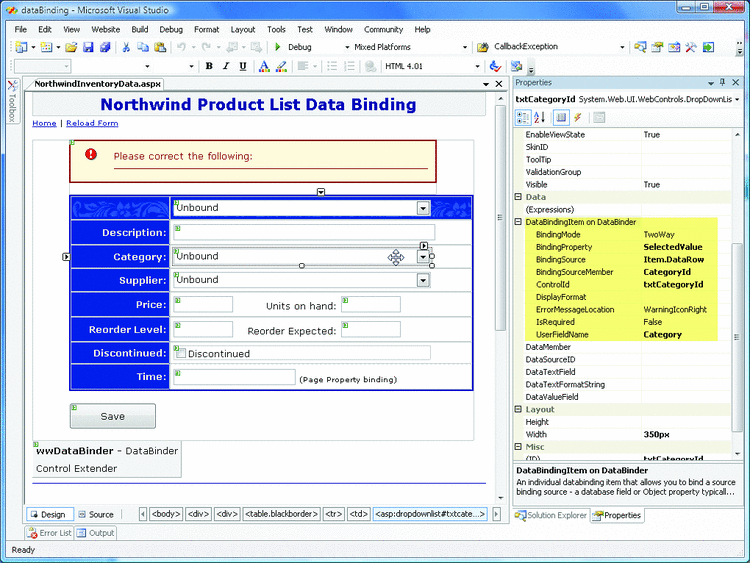Click the Undo arrow icon
Viewport: 750px width, 563px height.
point(181,47)
